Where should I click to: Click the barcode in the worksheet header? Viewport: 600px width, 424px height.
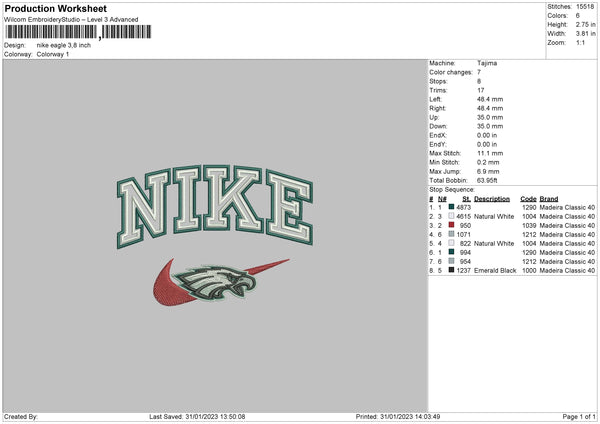pyautogui.click(x=78, y=32)
